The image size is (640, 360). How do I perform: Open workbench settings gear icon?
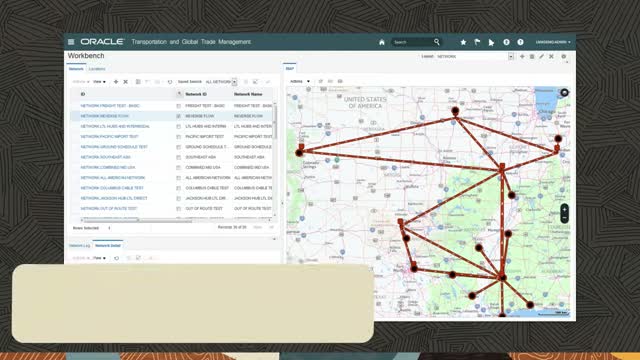(564, 56)
